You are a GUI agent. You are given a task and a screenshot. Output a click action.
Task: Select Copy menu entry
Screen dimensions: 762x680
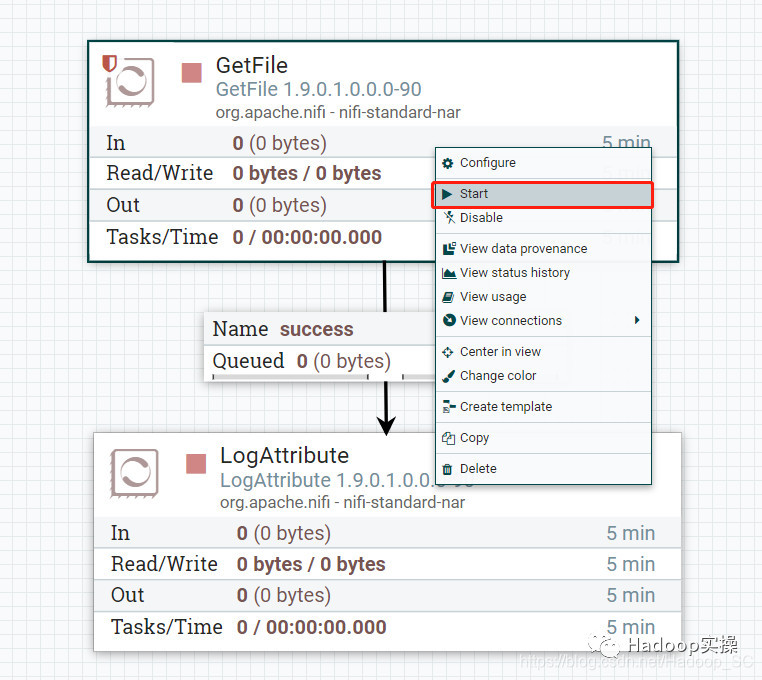[x=543, y=438]
